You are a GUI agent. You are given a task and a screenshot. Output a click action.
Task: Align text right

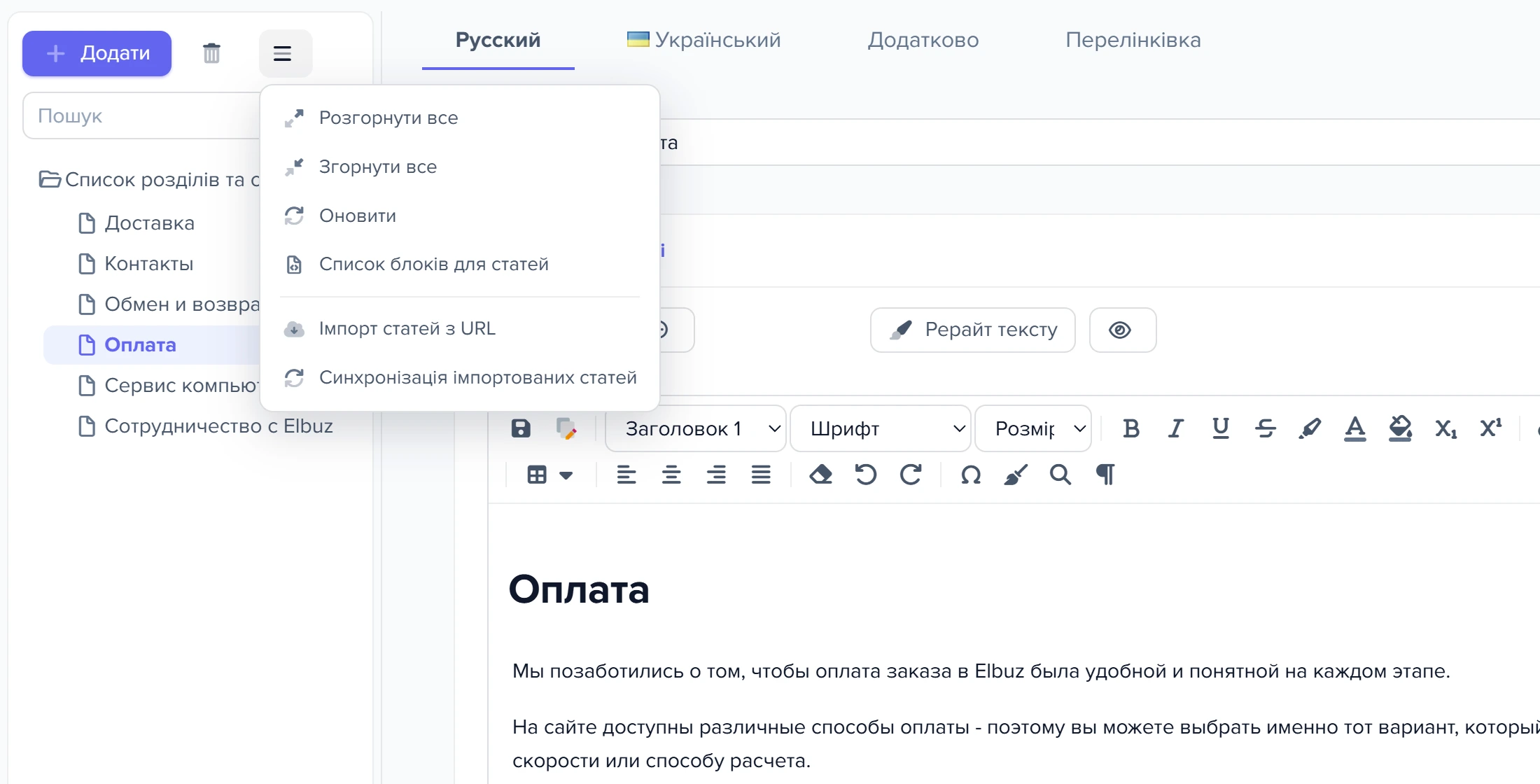point(716,475)
